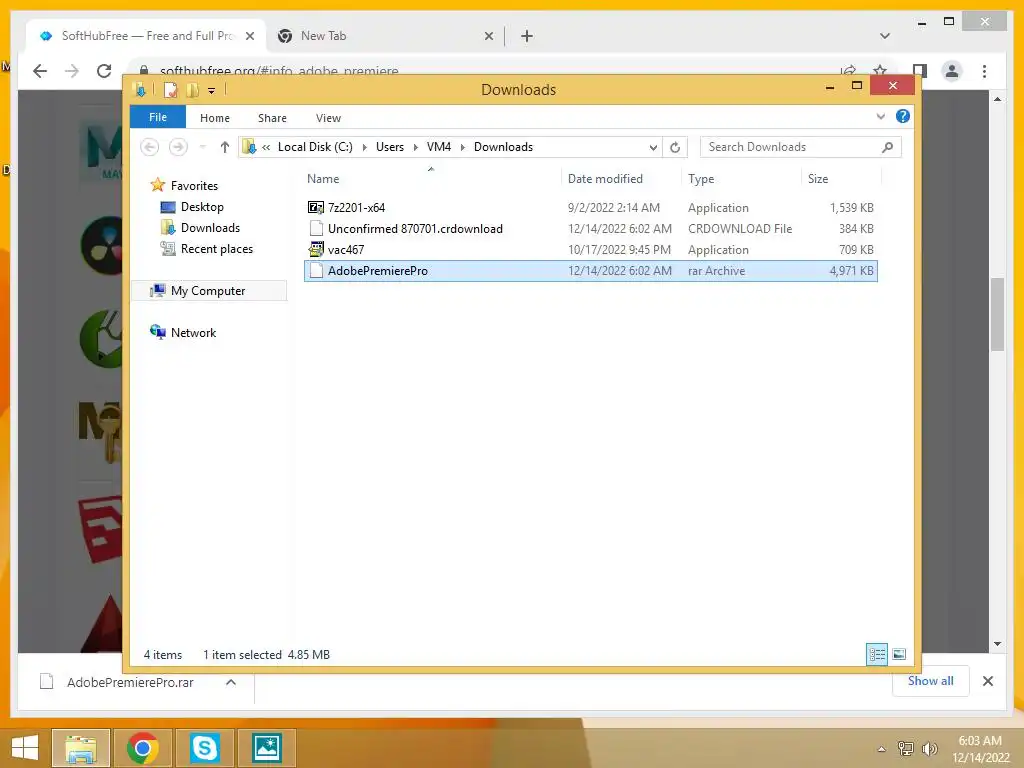Open quick access toolbar customize dropdown

click(212, 91)
